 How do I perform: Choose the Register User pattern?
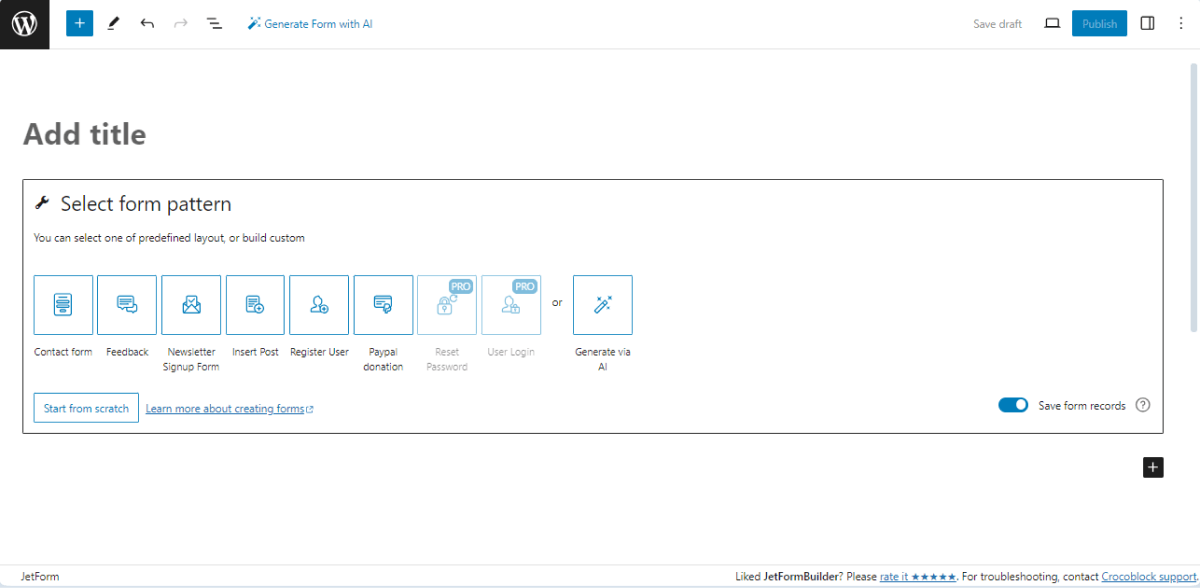click(x=319, y=305)
